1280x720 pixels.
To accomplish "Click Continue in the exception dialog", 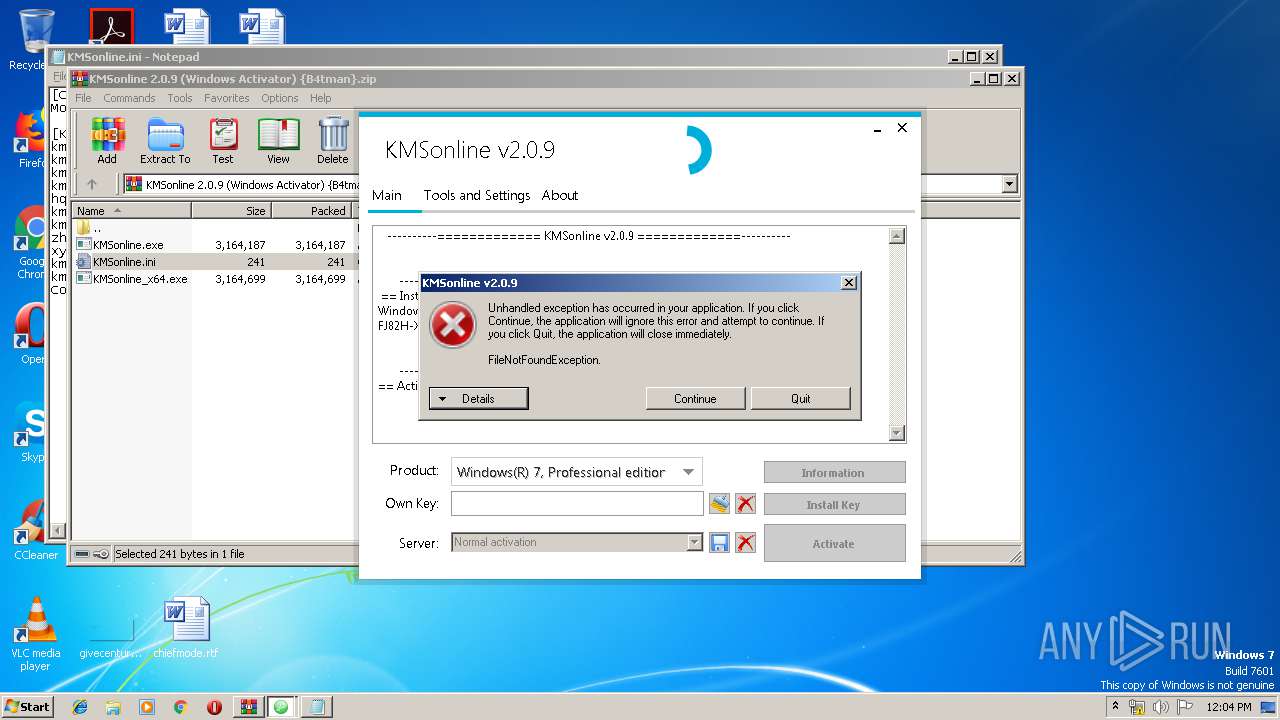I will click(695, 398).
